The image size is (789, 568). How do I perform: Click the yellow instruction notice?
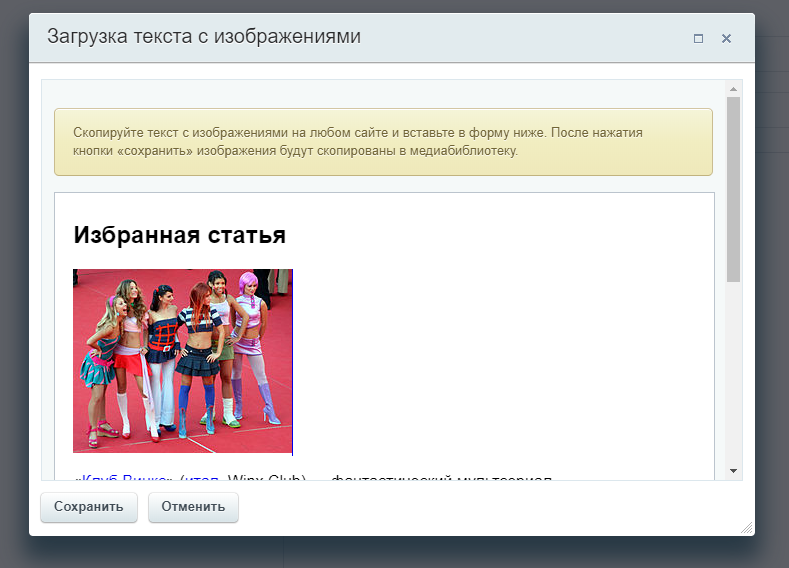(383, 142)
